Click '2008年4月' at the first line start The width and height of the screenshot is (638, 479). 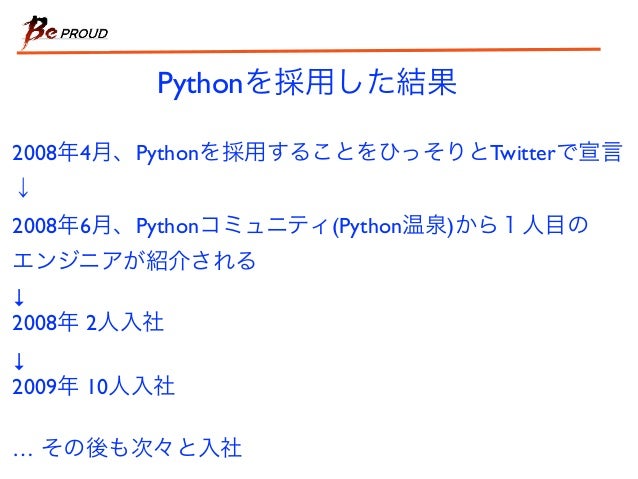pyautogui.click(x=62, y=153)
